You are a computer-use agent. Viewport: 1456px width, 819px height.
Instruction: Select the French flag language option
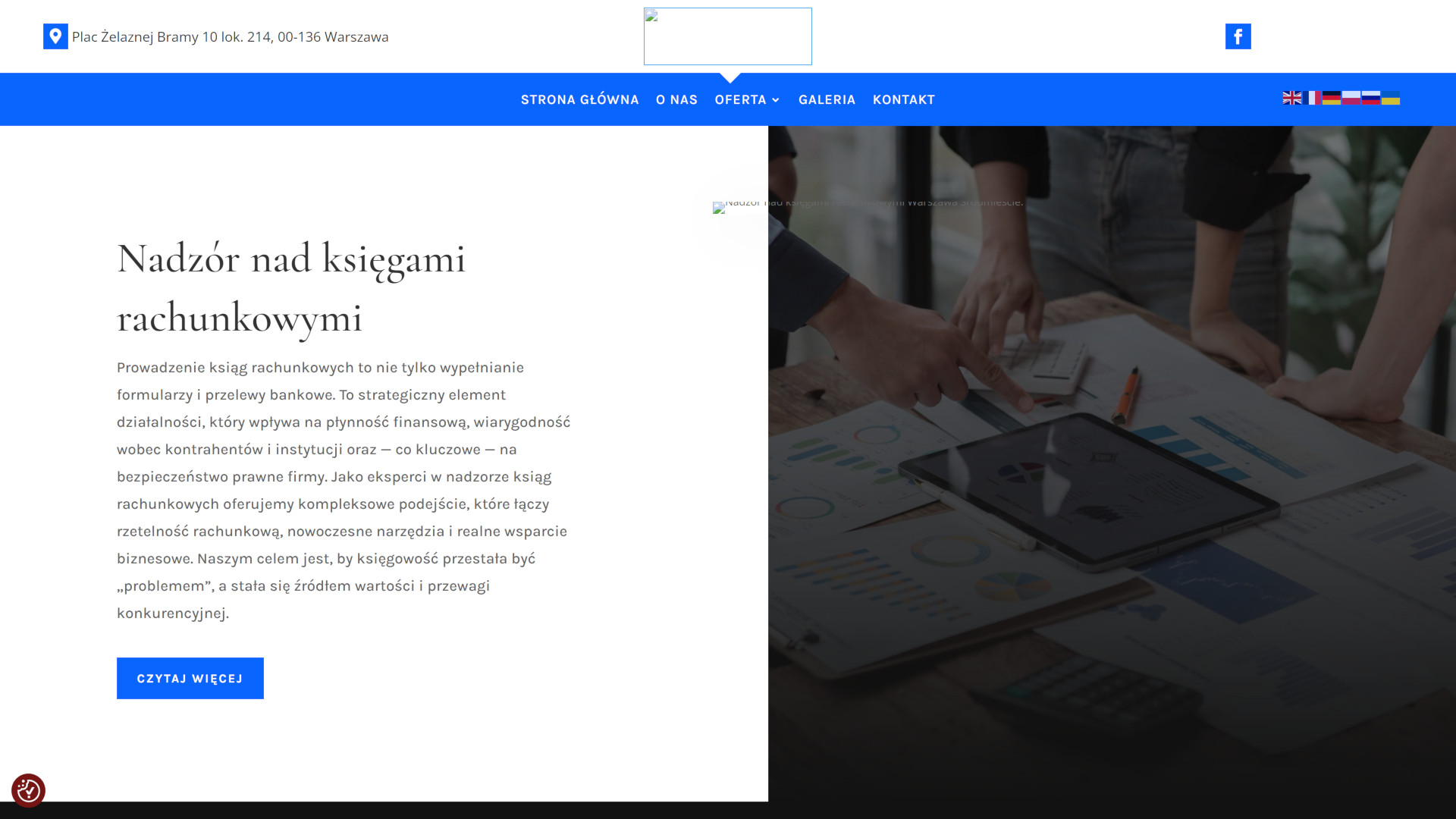[x=1312, y=98]
